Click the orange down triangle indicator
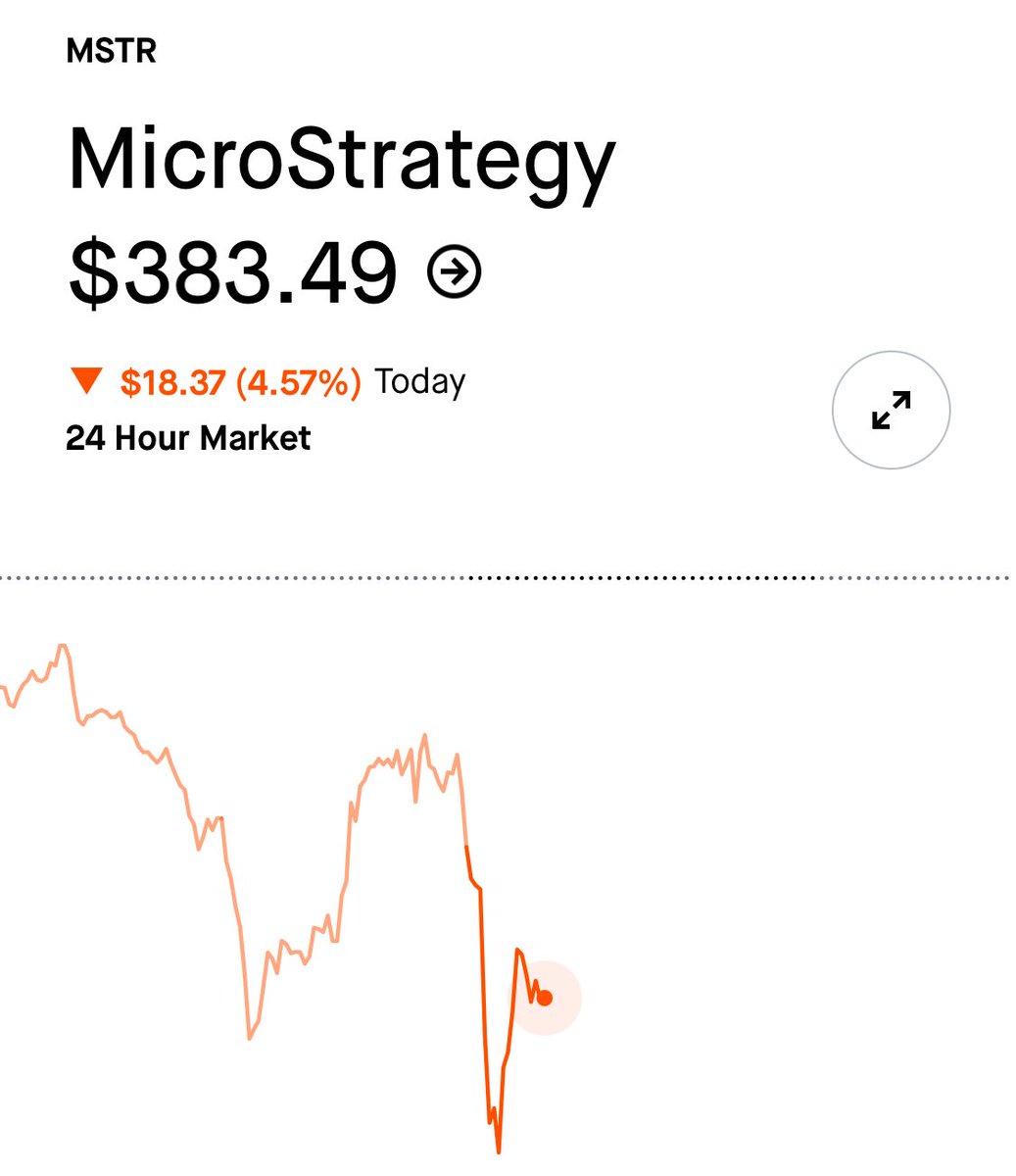1016x1176 pixels. coord(87,381)
